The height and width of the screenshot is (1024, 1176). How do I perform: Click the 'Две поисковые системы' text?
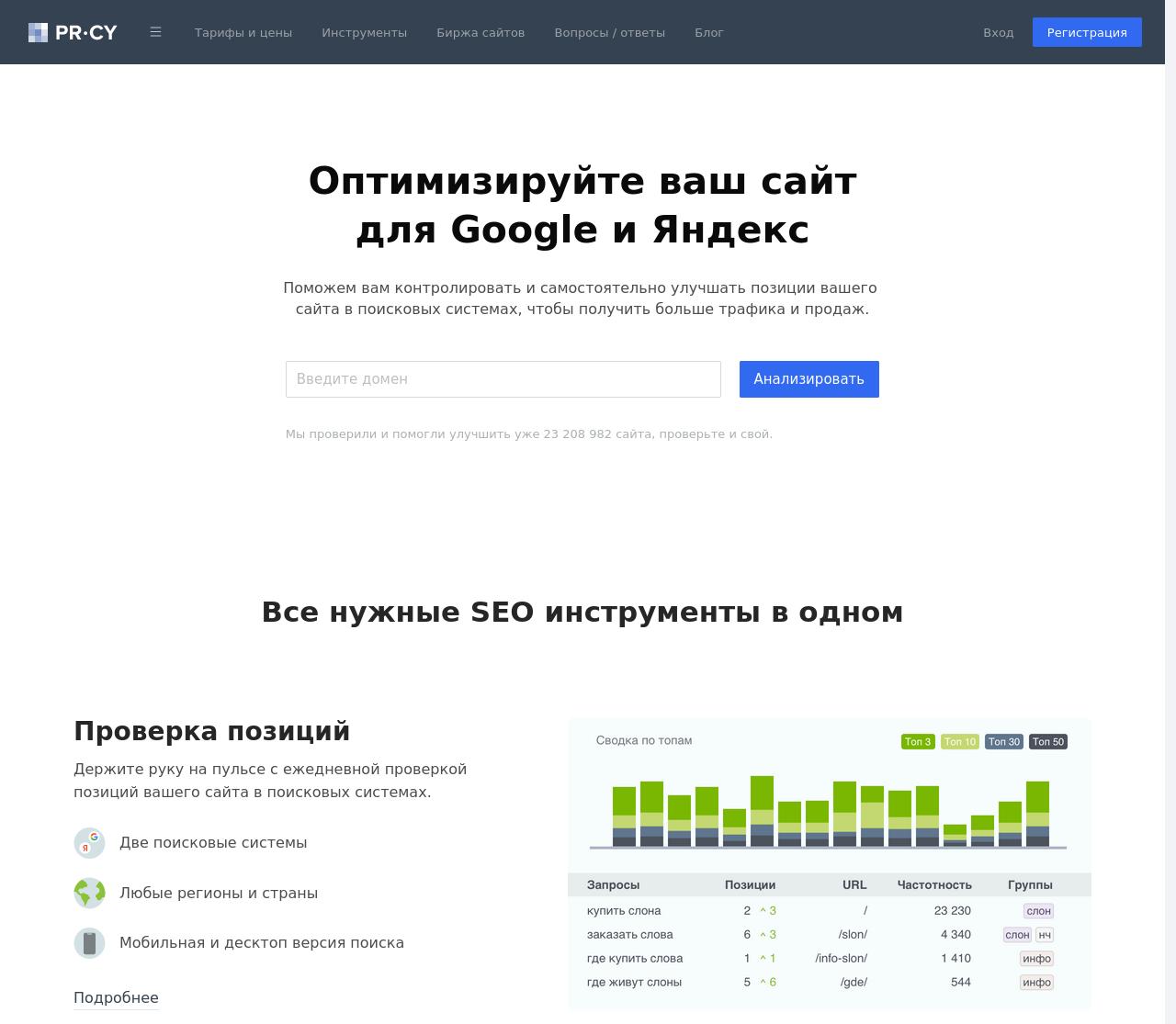[213, 843]
